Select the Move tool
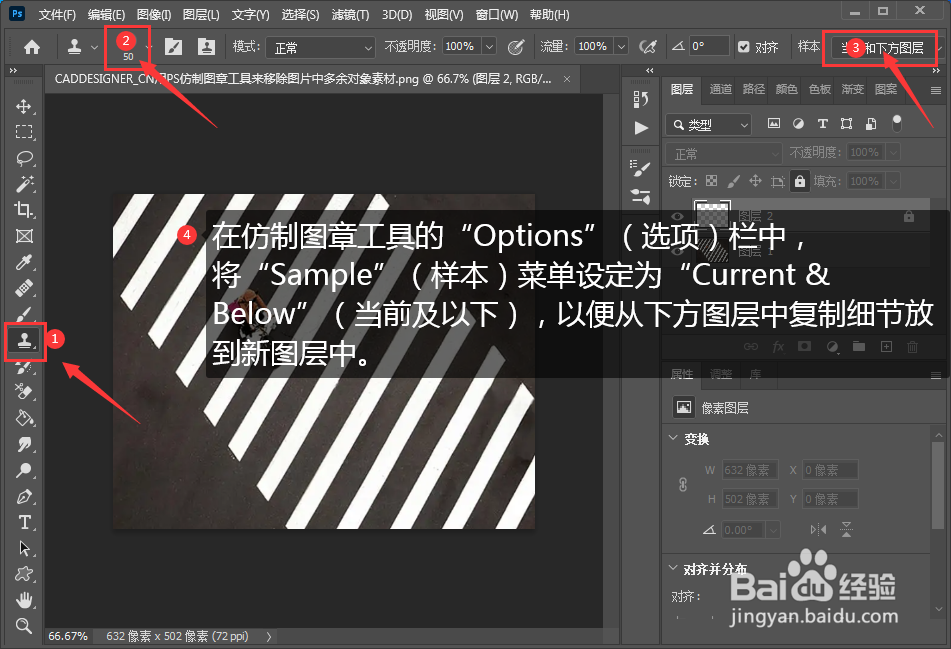Image resolution: width=951 pixels, height=649 pixels. [24, 106]
